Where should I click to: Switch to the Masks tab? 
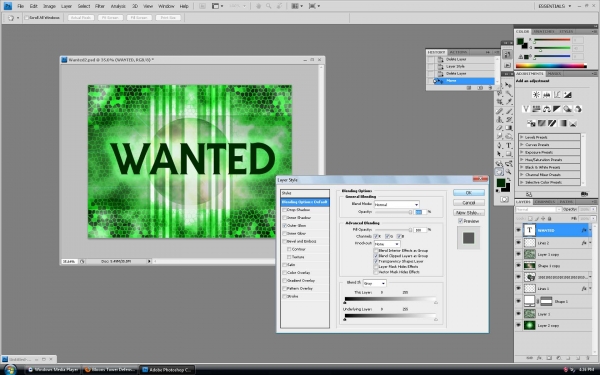point(554,73)
